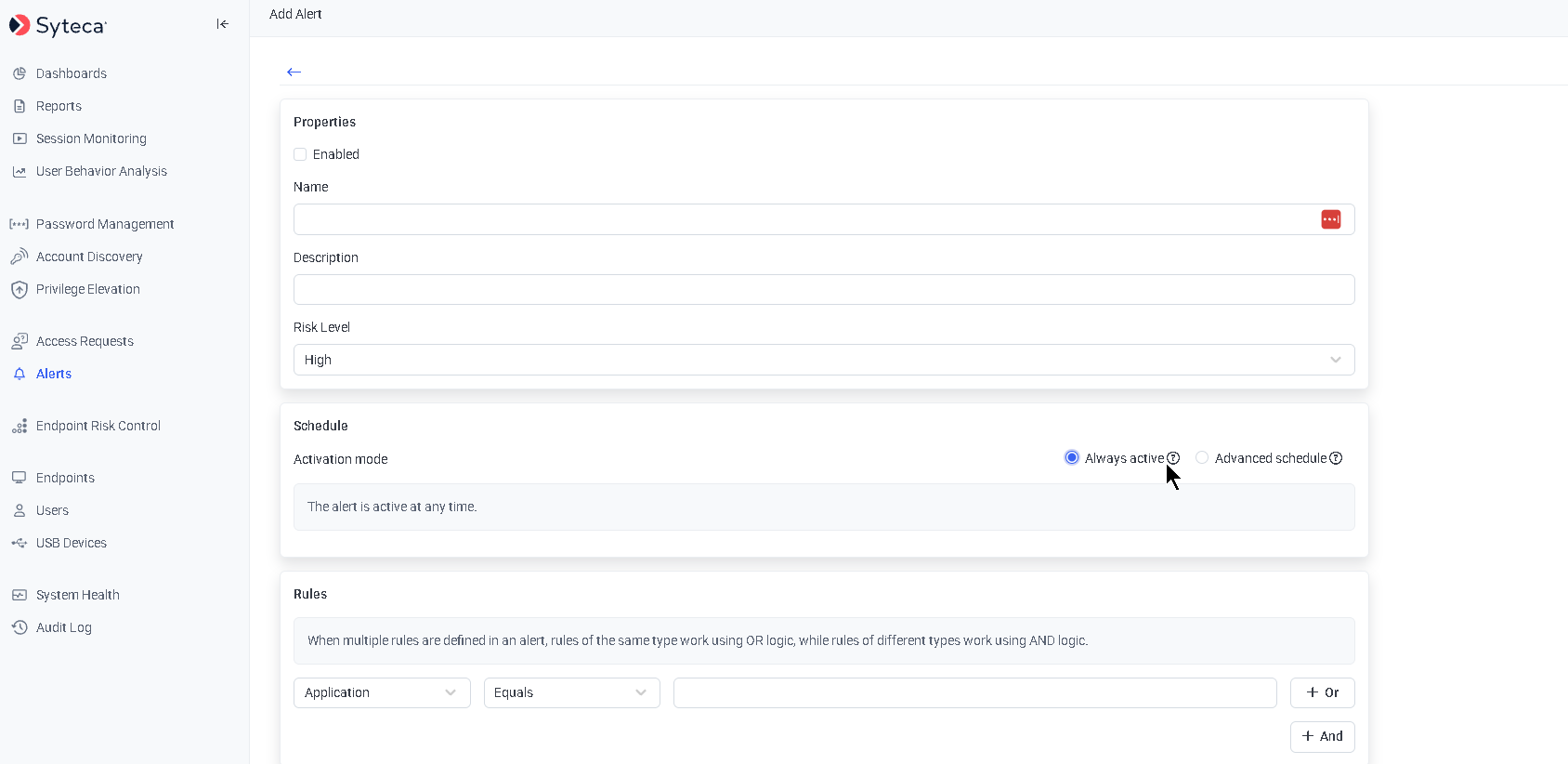Click the Session Monitoring play icon
Viewport: 1568px width, 764px height.
20,138
